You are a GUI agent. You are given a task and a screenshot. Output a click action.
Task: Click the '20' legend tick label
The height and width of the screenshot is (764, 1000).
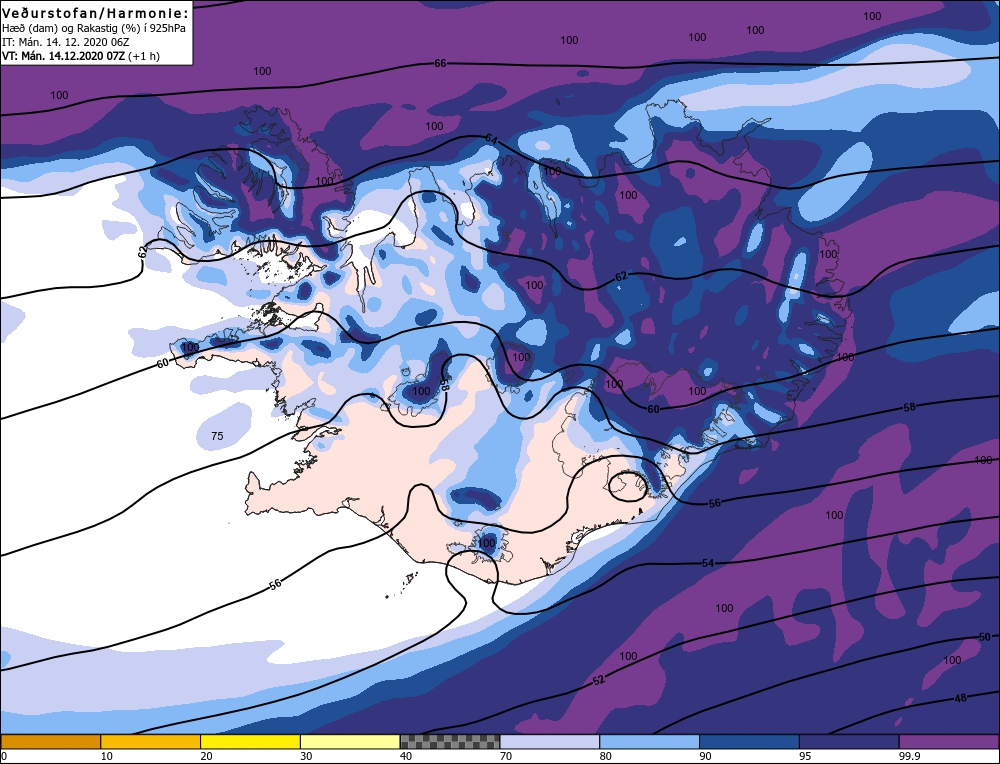(207, 756)
